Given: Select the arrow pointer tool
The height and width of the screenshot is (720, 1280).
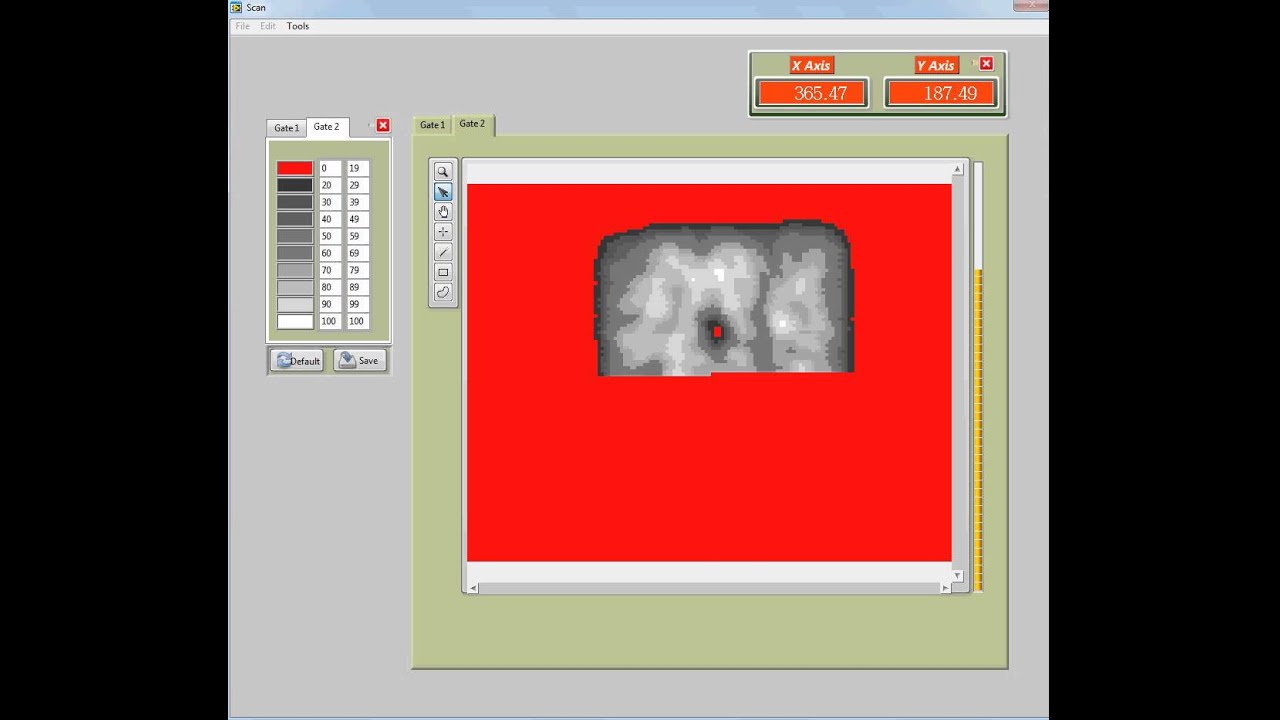Looking at the screenshot, I should coord(443,192).
